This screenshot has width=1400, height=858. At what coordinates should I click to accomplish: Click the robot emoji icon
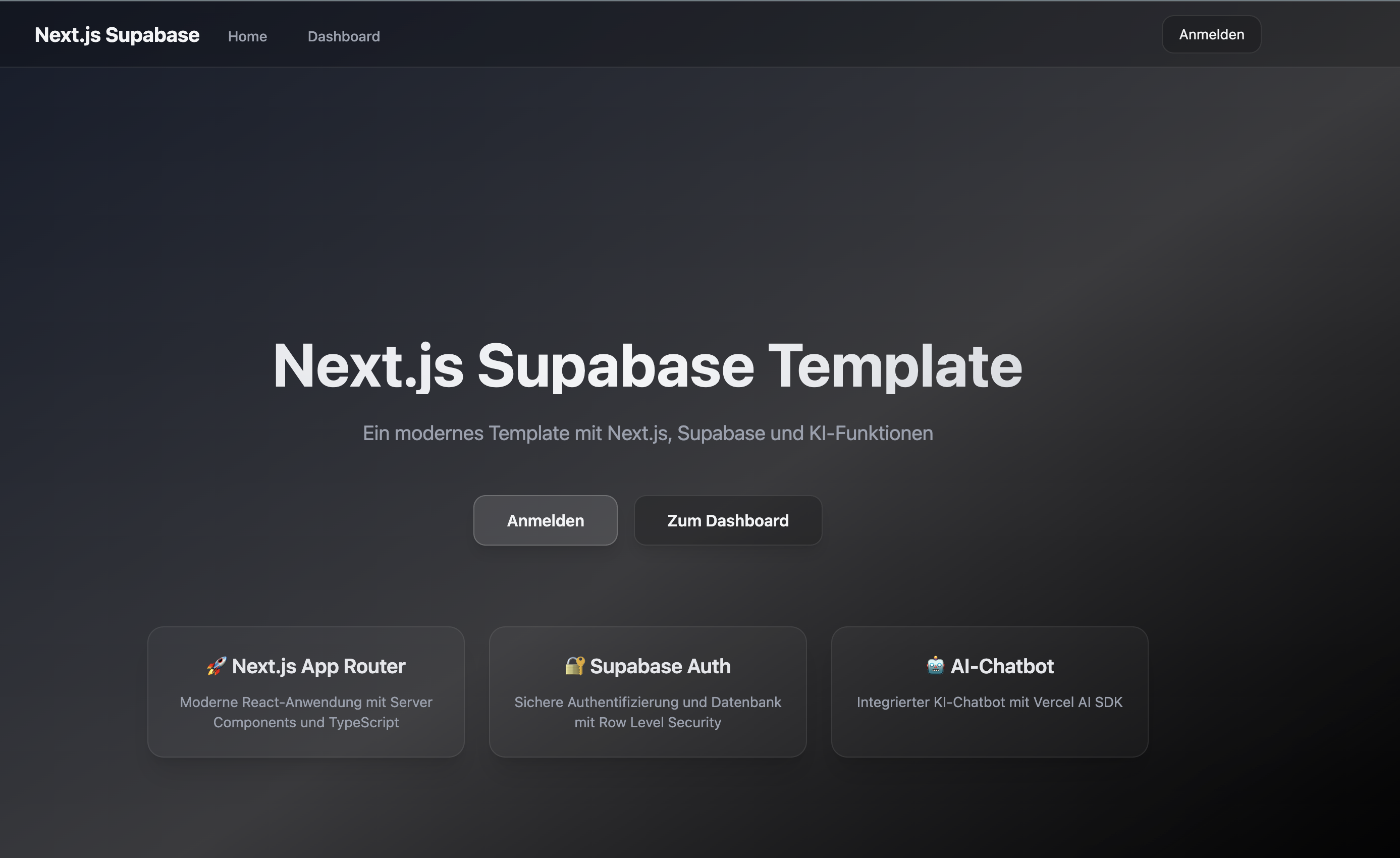point(935,665)
